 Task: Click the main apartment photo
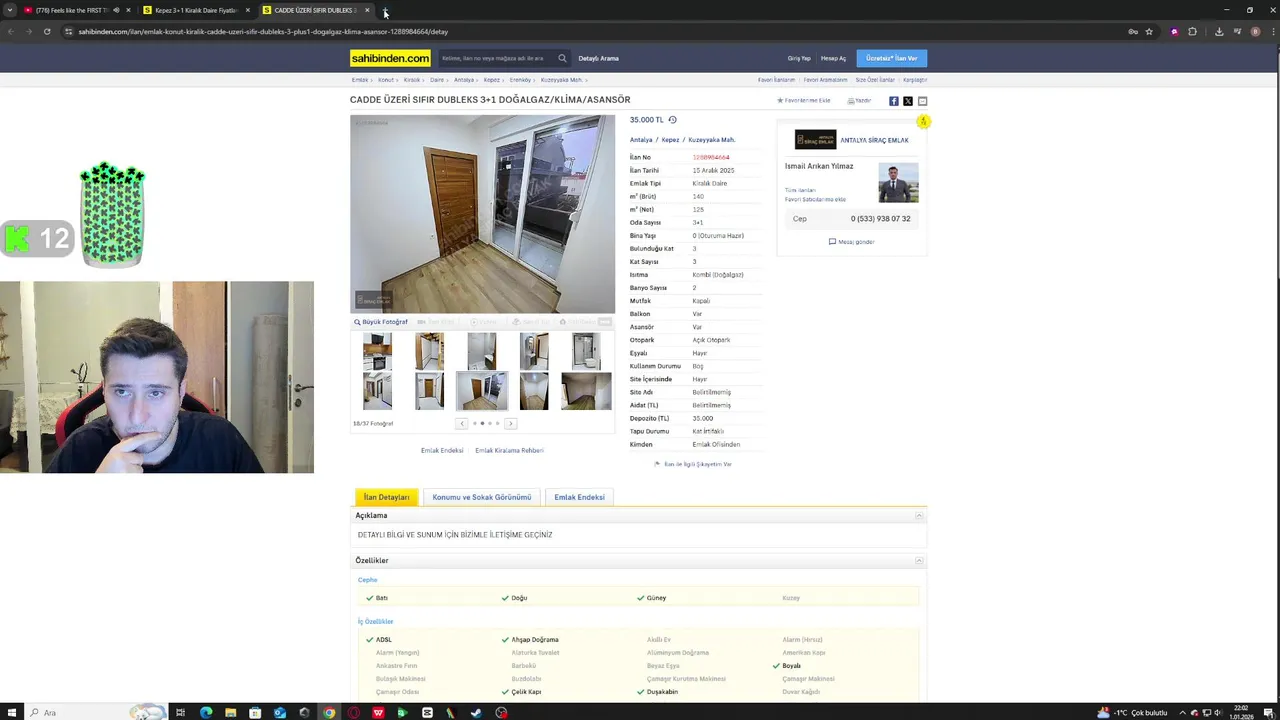coord(482,214)
